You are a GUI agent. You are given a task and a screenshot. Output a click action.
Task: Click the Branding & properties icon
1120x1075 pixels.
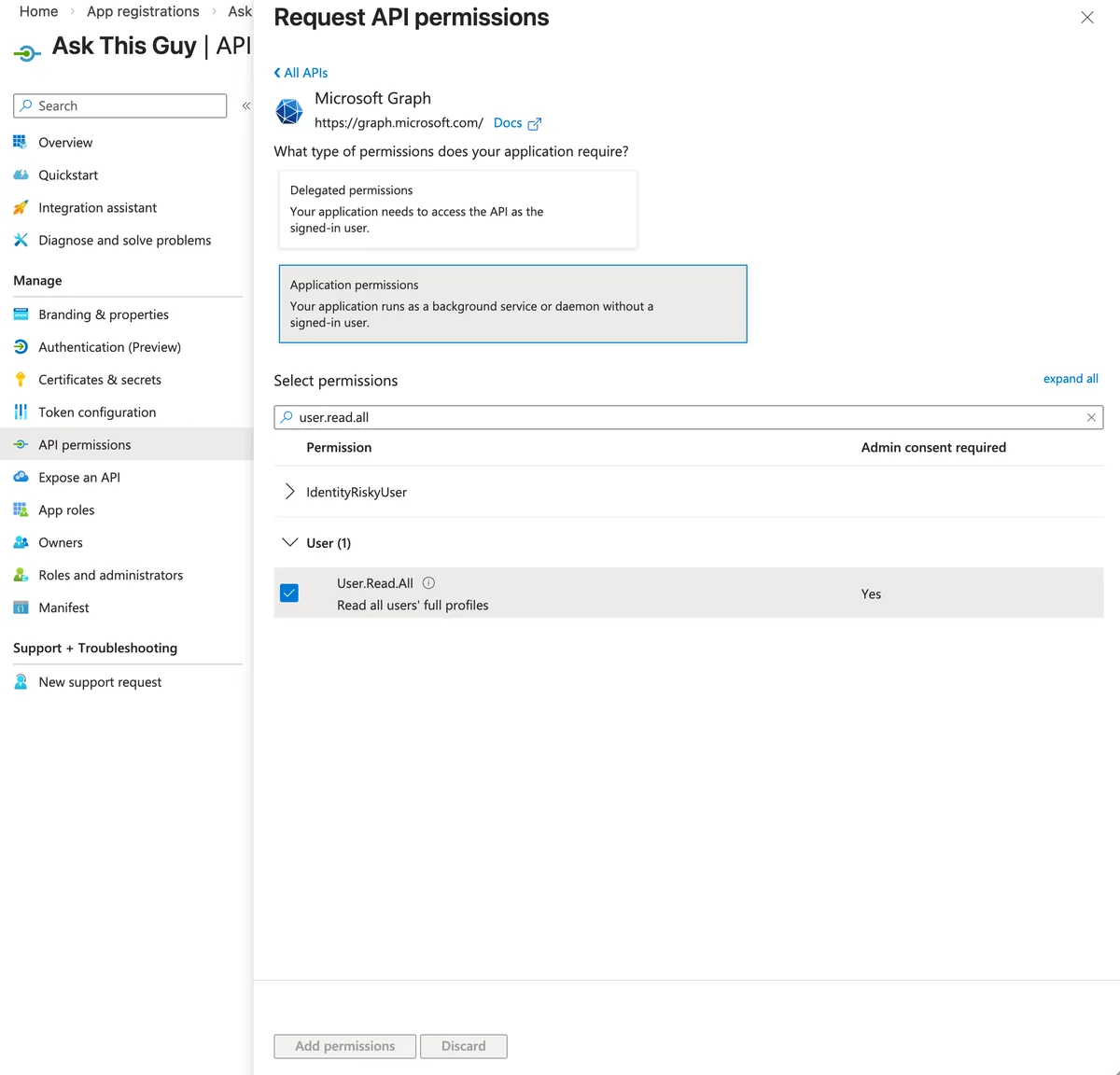pos(21,314)
